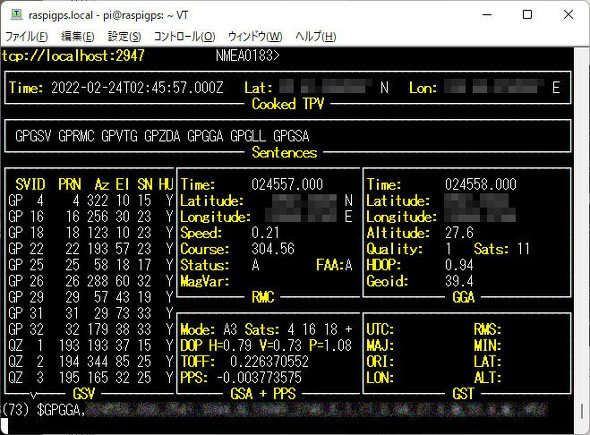Click the vertical scrollbar on the right edge
Image resolution: width=590 pixels, height=435 pixels.
click(581, 241)
